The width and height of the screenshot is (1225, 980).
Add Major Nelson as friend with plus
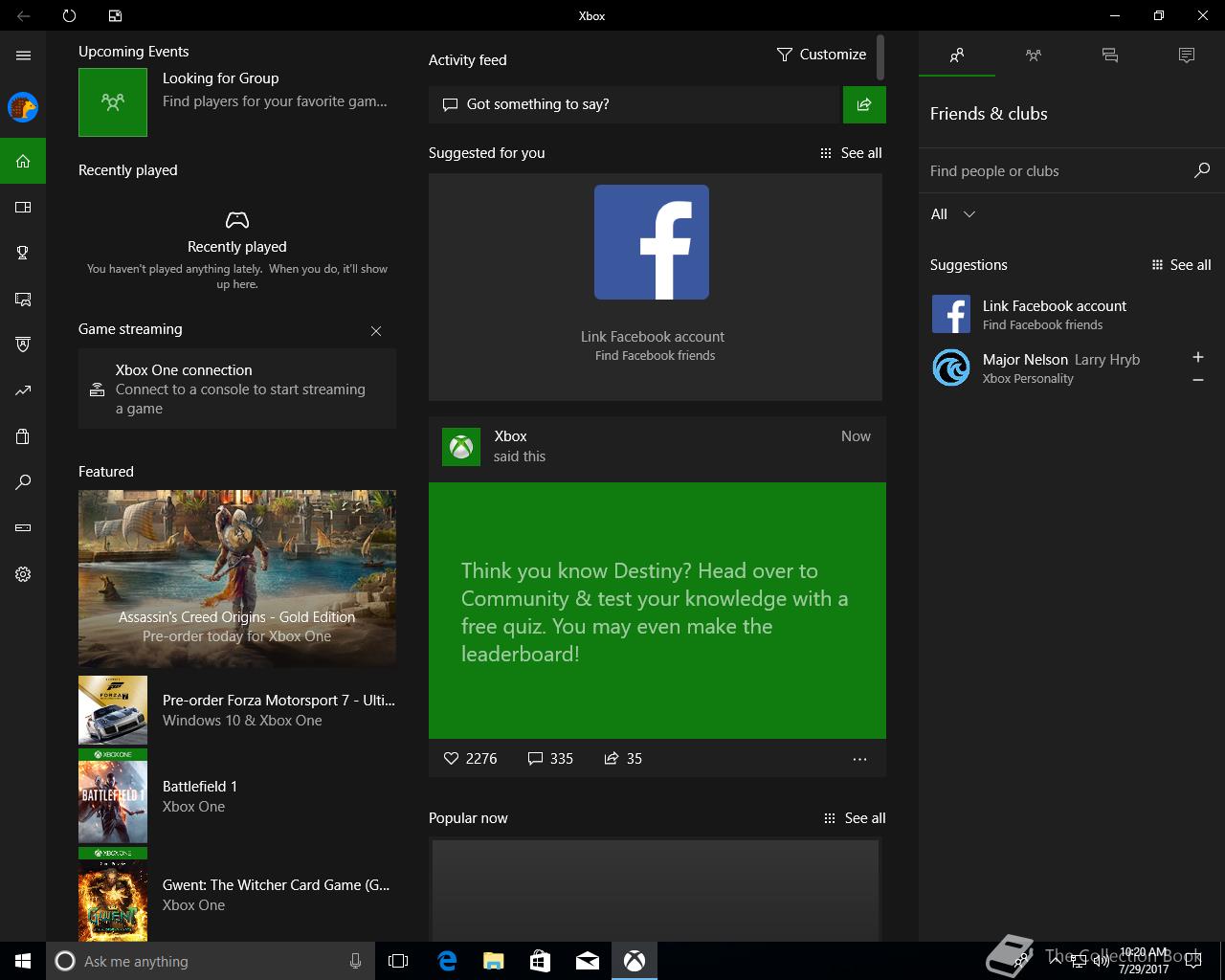point(1198,357)
